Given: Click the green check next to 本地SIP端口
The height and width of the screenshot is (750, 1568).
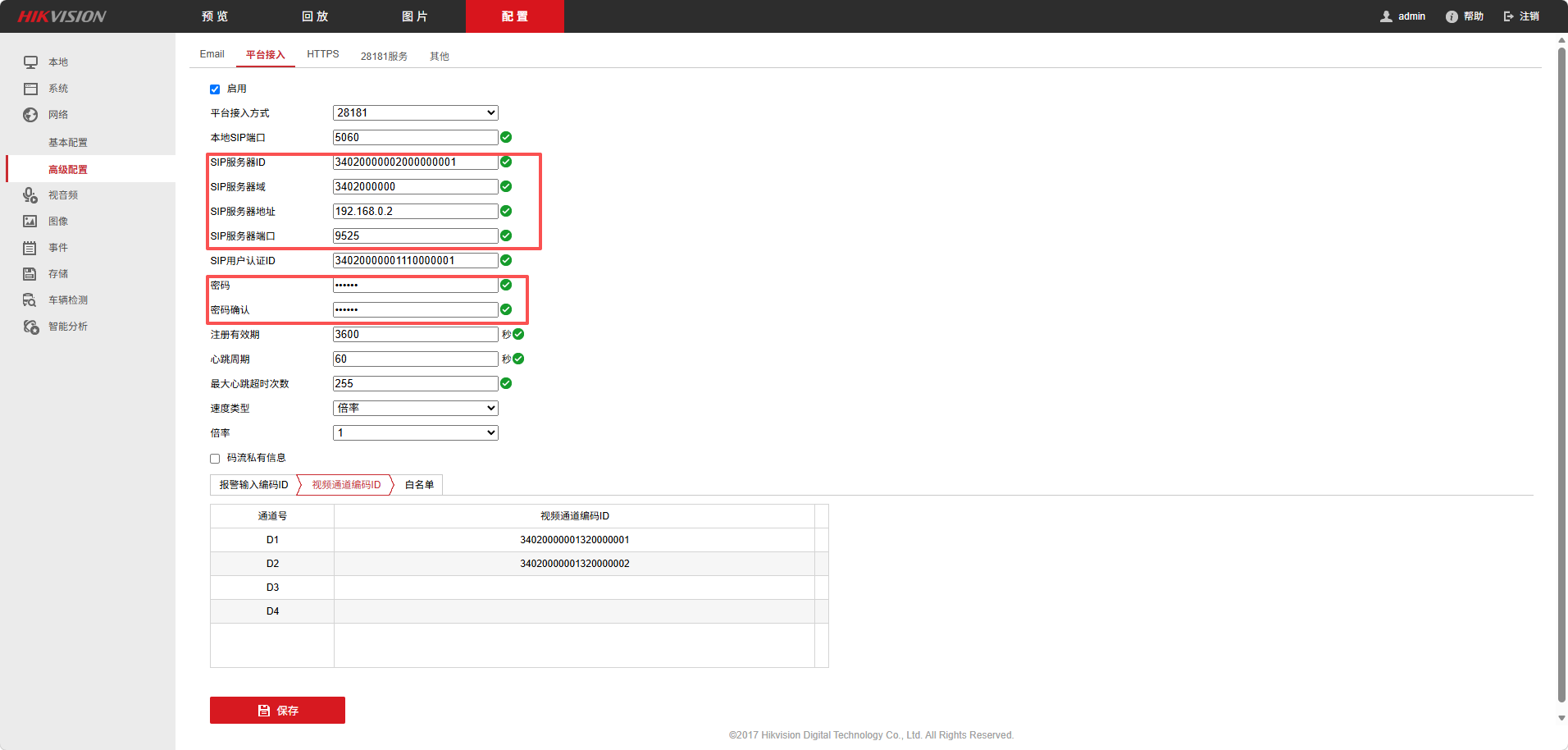Looking at the screenshot, I should tap(506, 137).
